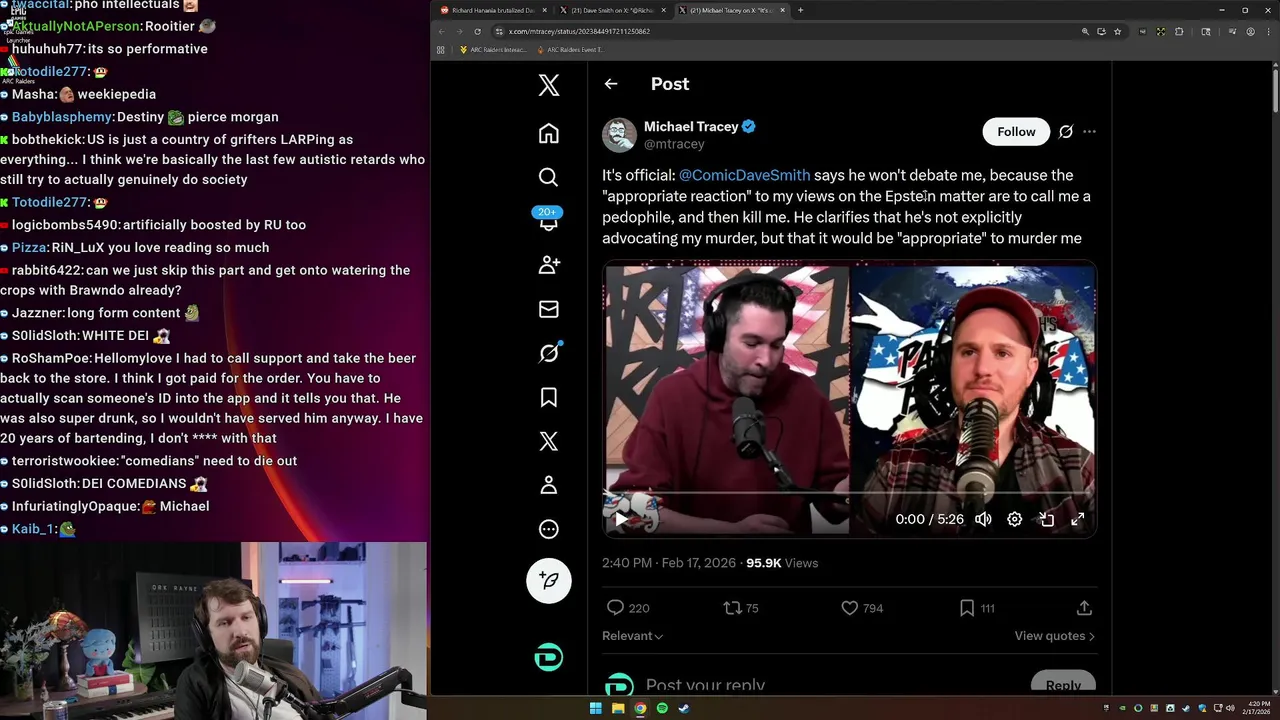Click the address bar URL
This screenshot has height=720, width=1280.
coord(579,31)
